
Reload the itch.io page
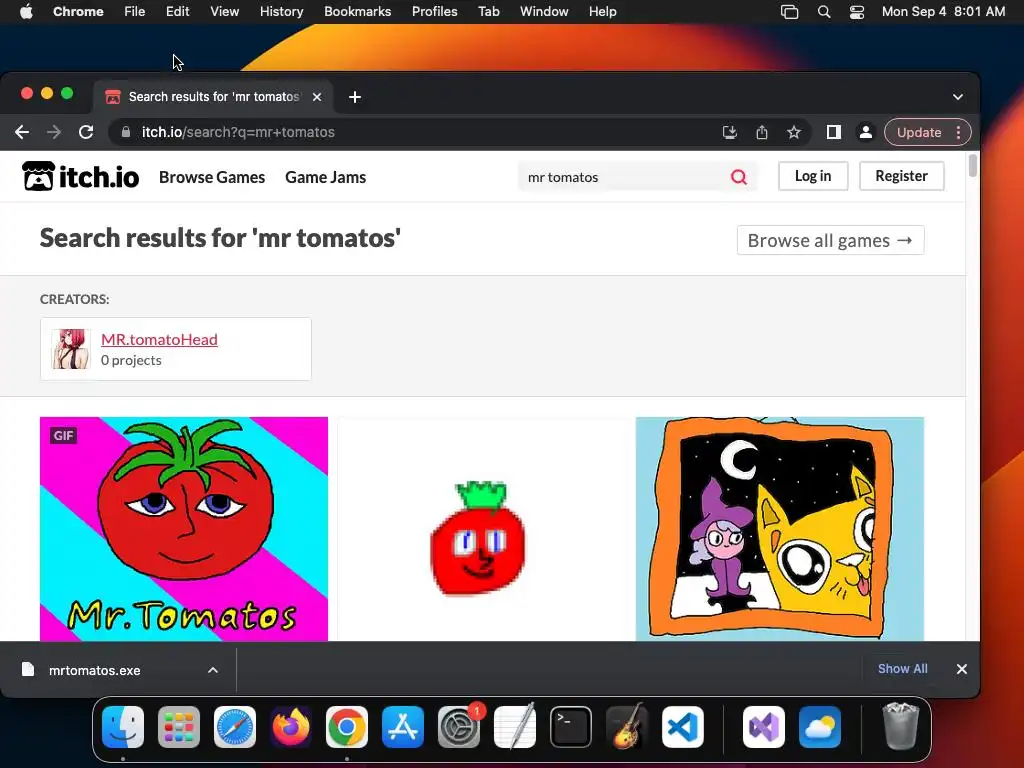86,133
